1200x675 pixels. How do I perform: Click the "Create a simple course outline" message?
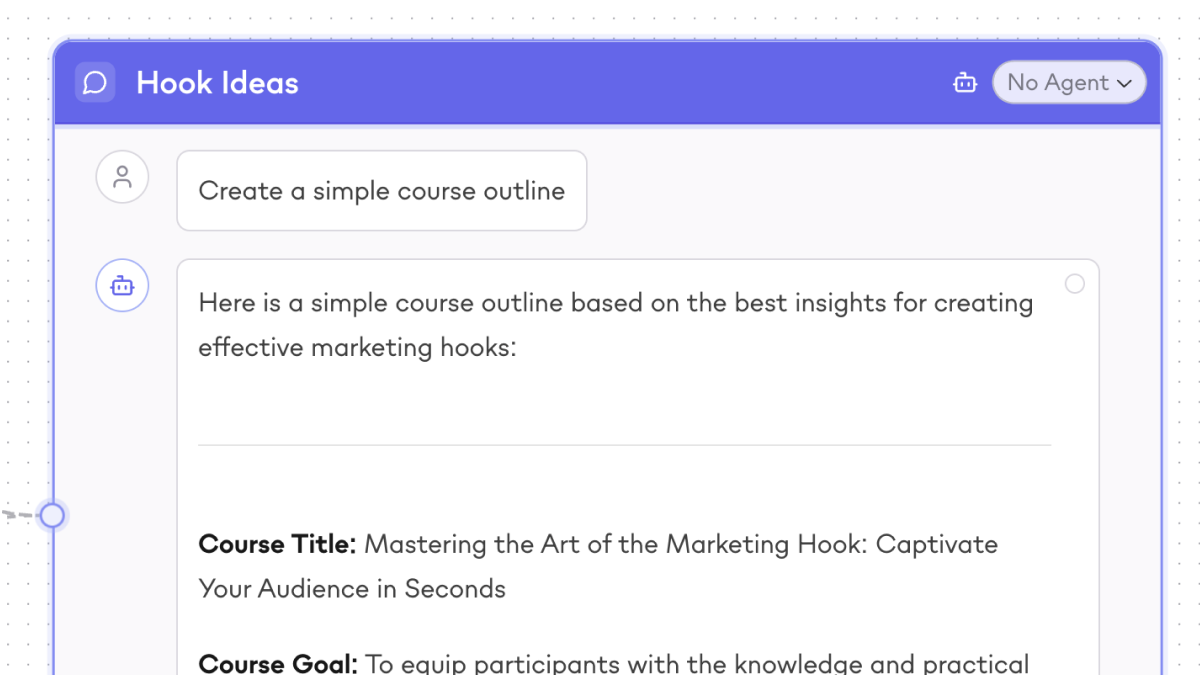point(381,191)
